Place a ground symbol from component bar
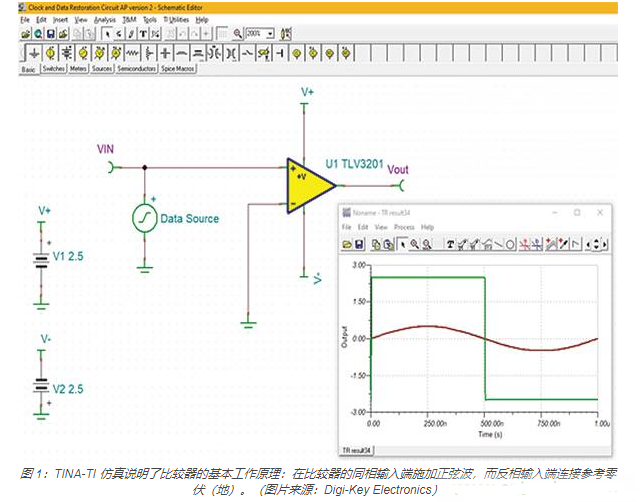 click(x=34, y=53)
